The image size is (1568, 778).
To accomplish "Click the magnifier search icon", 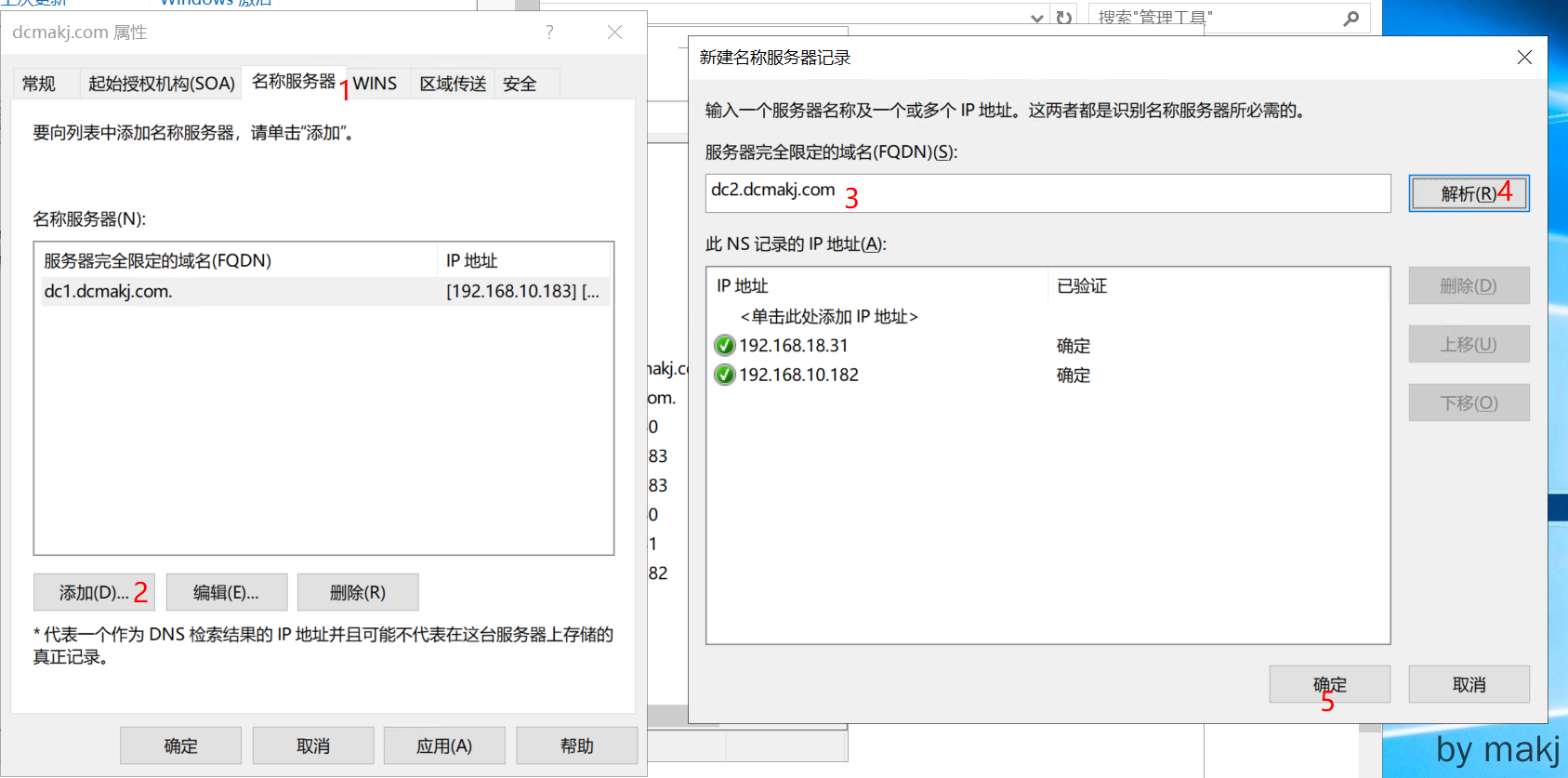I will (1351, 18).
